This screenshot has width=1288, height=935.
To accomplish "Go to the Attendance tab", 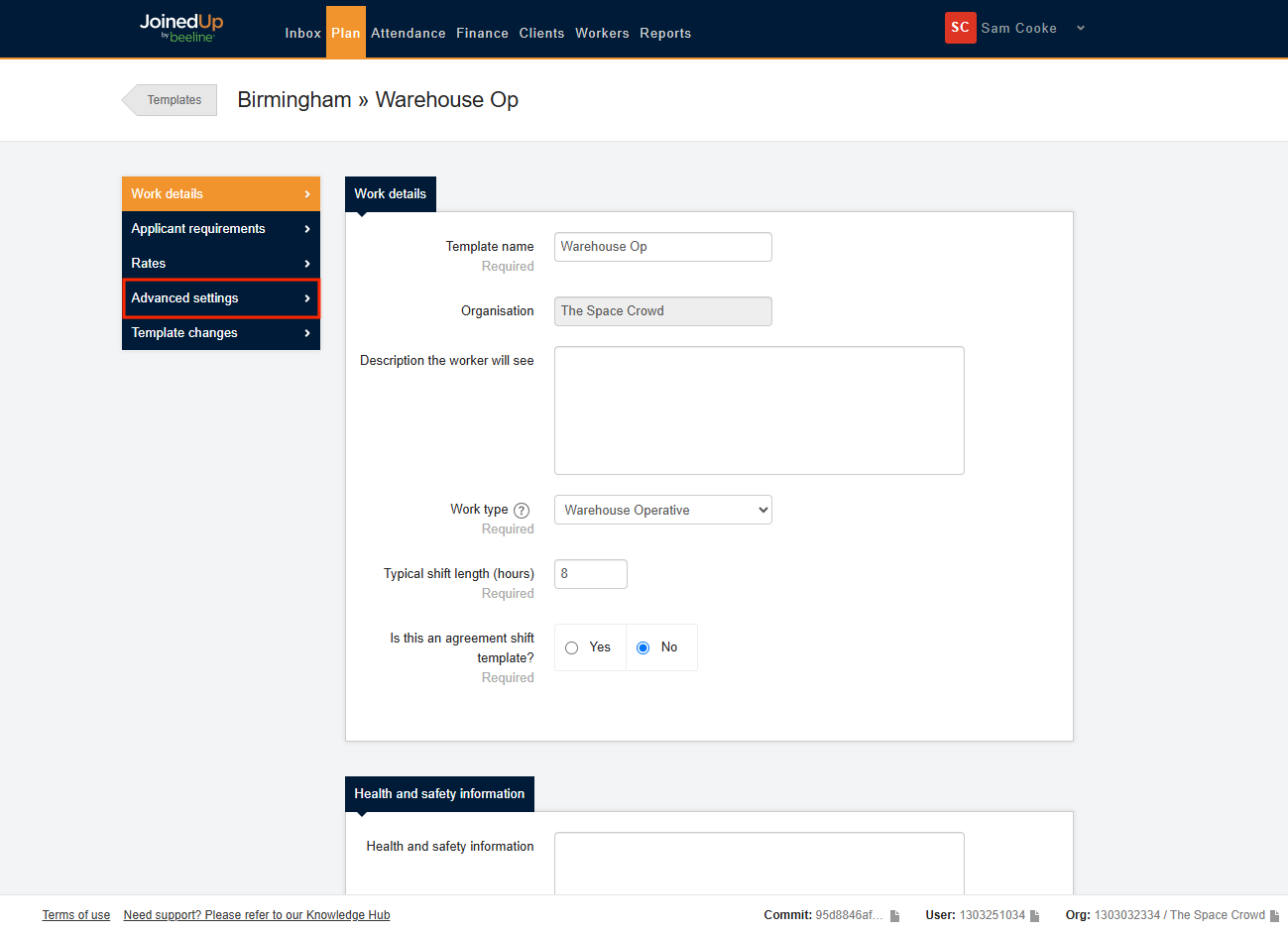I will [x=409, y=34].
